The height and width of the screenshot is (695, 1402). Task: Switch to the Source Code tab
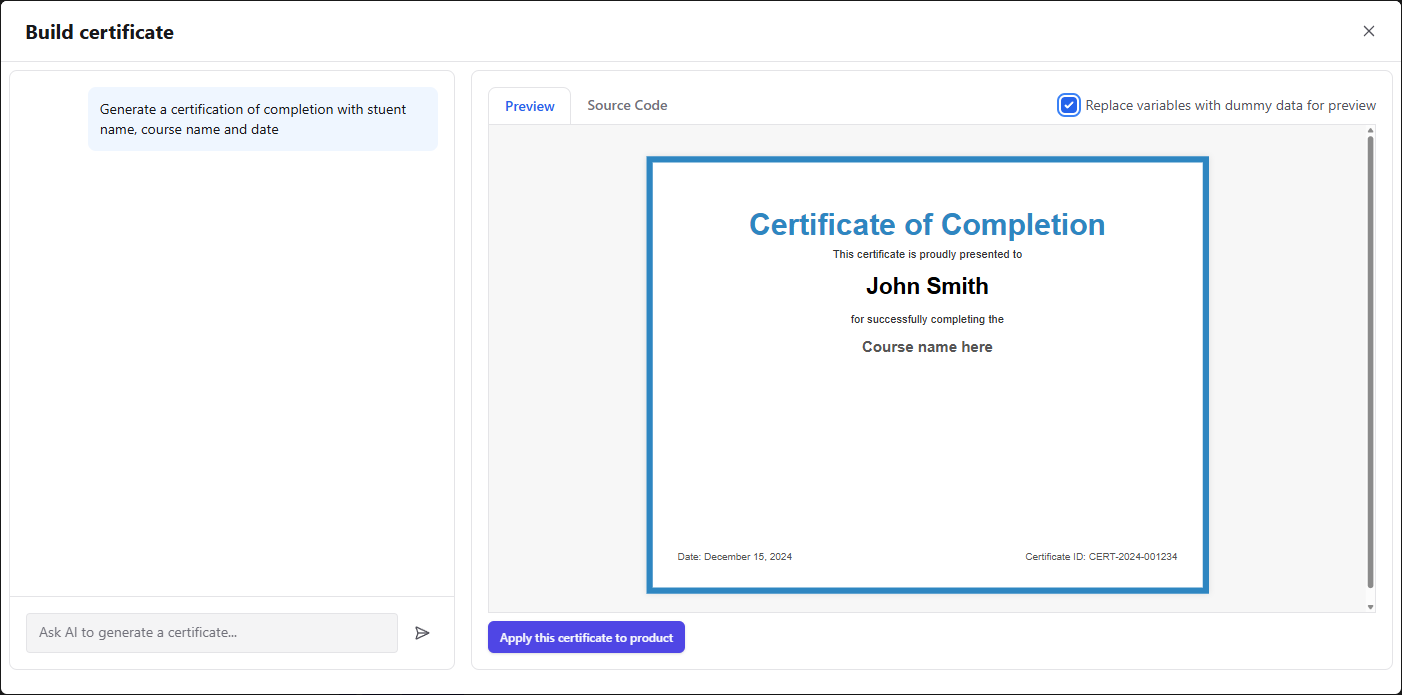pos(627,105)
